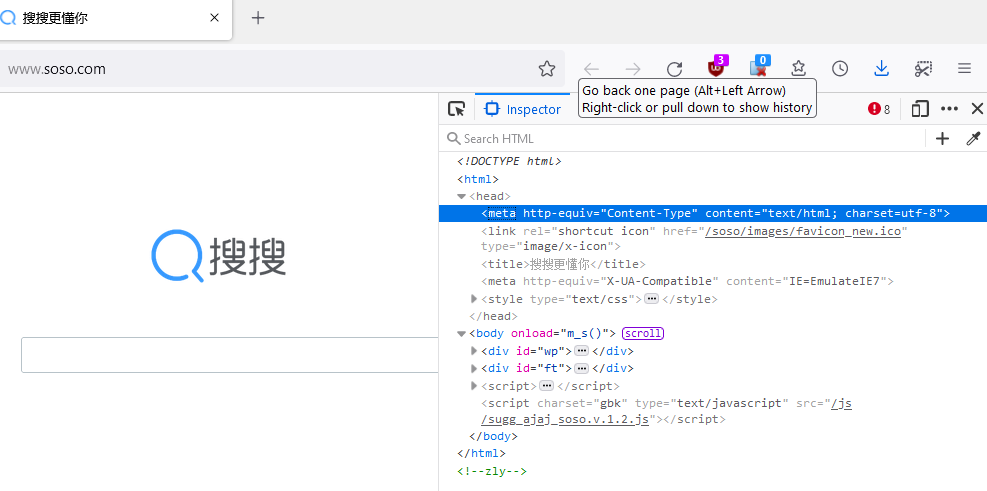The width and height of the screenshot is (987, 491).
Task: Select the zly comment node
Action: 492,471
